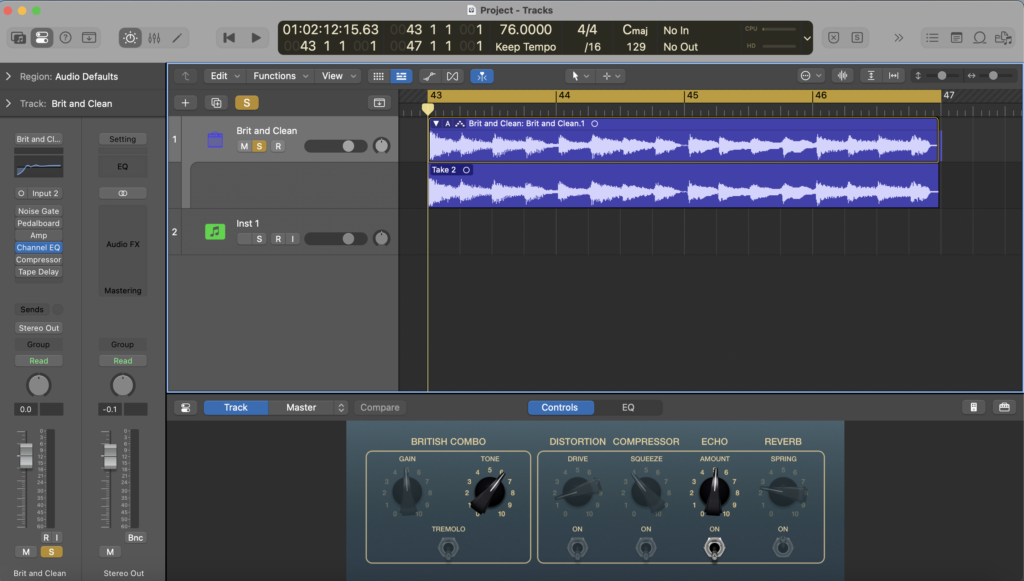Collapse take folder disclosure triangle

pyautogui.click(x=436, y=123)
